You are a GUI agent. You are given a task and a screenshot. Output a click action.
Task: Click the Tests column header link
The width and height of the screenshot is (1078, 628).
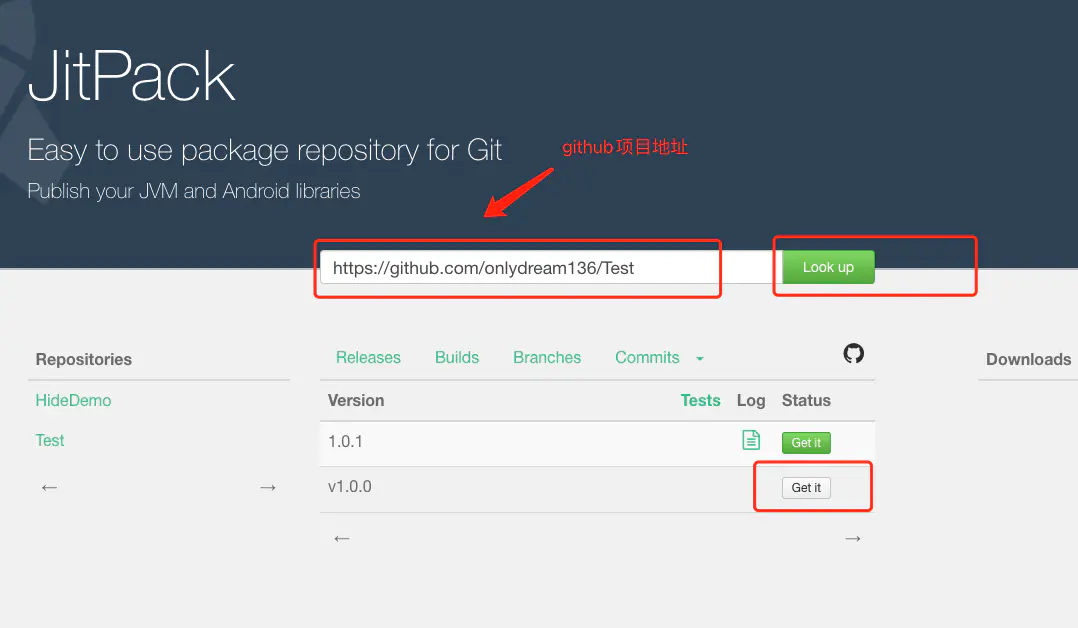coord(700,400)
